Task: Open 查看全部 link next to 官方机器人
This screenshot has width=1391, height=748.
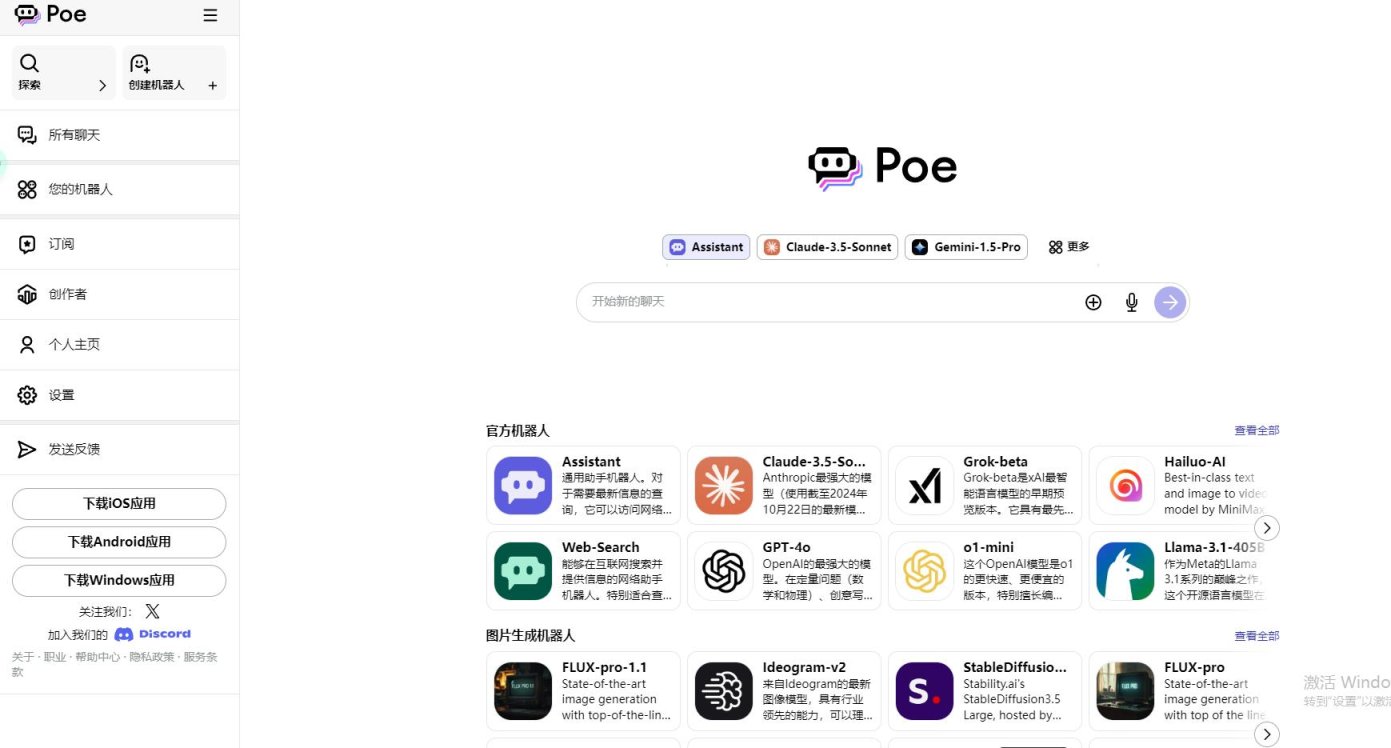Action: 1256,430
